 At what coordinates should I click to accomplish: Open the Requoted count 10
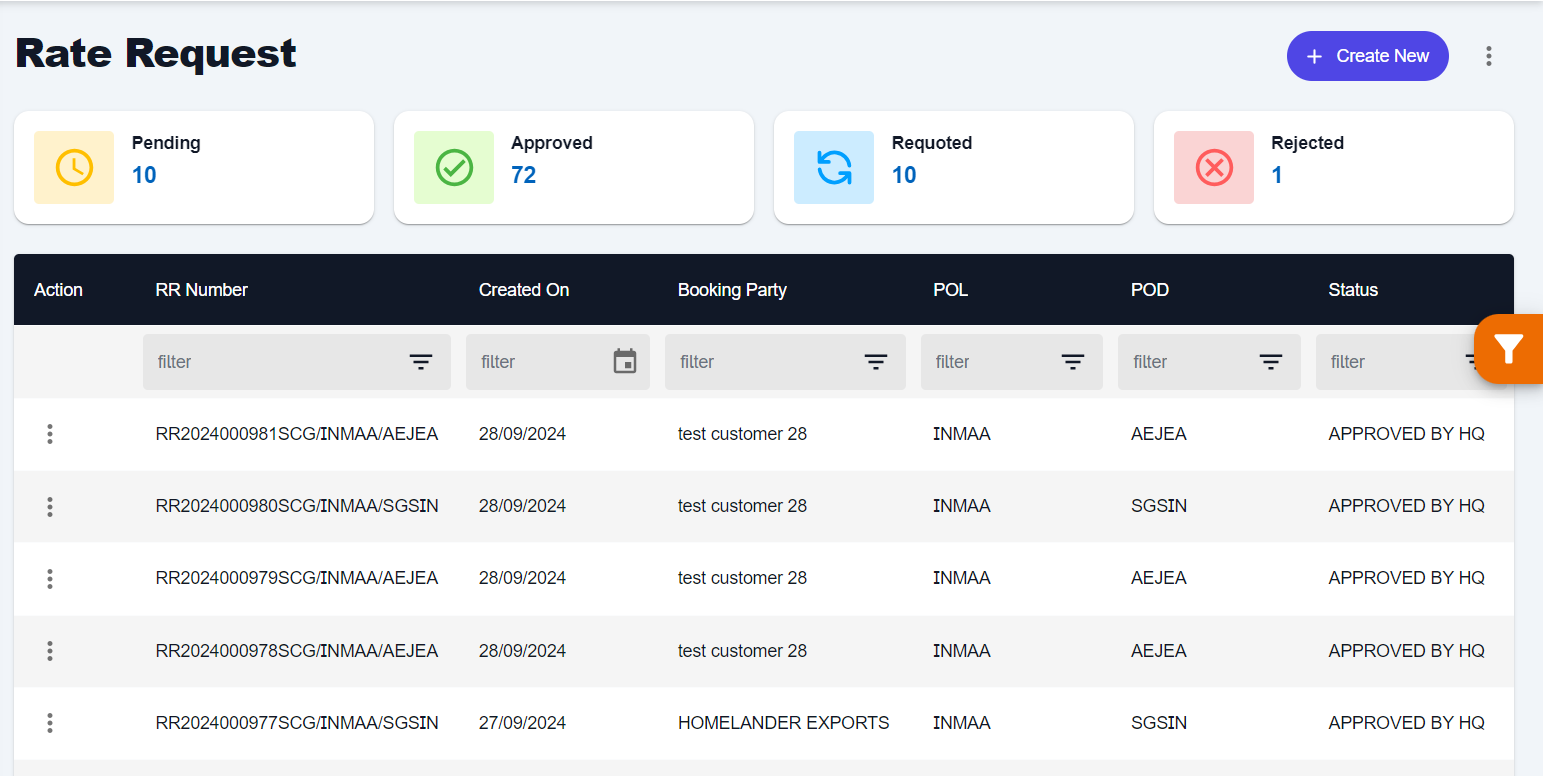[904, 175]
